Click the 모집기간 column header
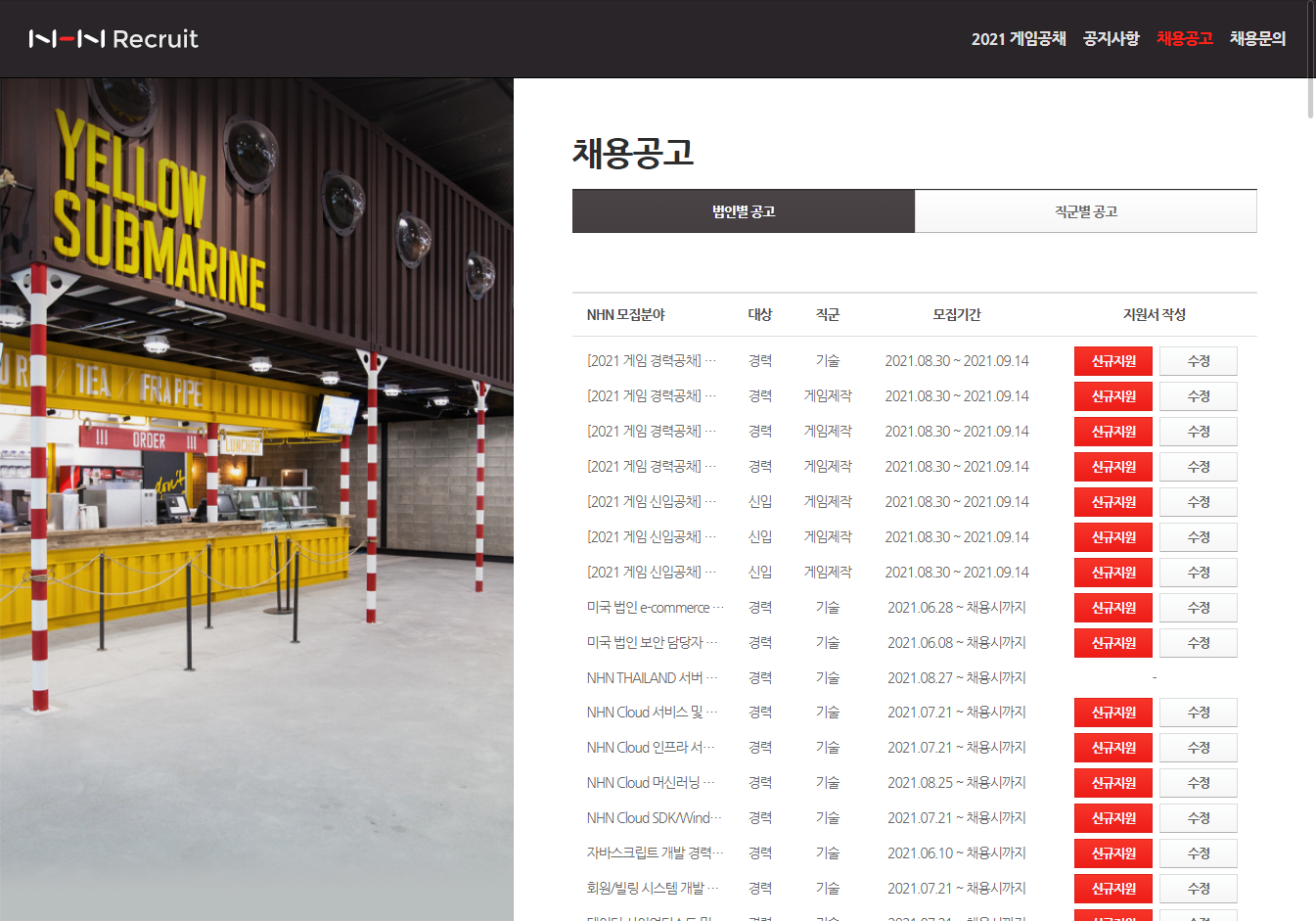 click(x=957, y=315)
